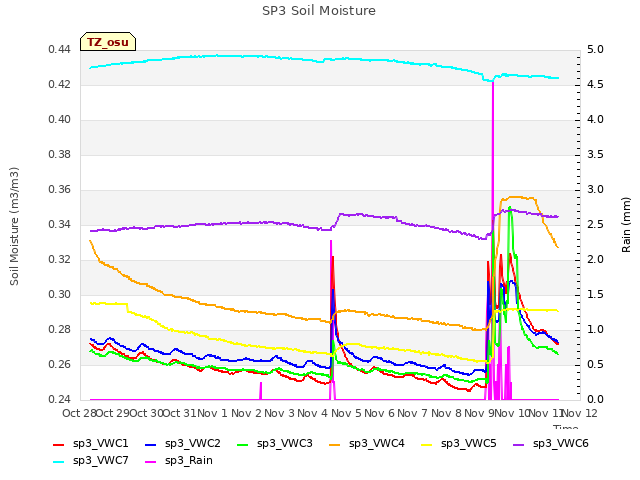The width and height of the screenshot is (640, 480).
Task: Click the 0.42 soil moisture axis label
Action: (59, 85)
